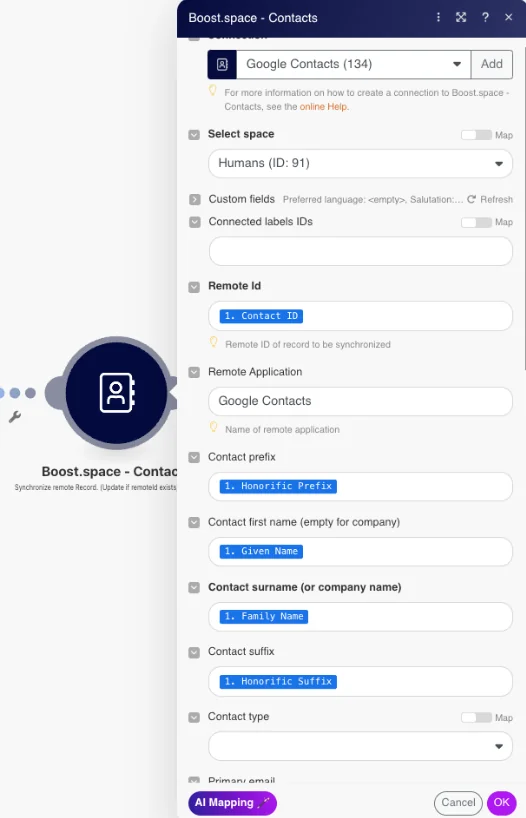Screen dimensions: 526x818
Task: Click the Contact prefix input field
Action: [x=361, y=486]
